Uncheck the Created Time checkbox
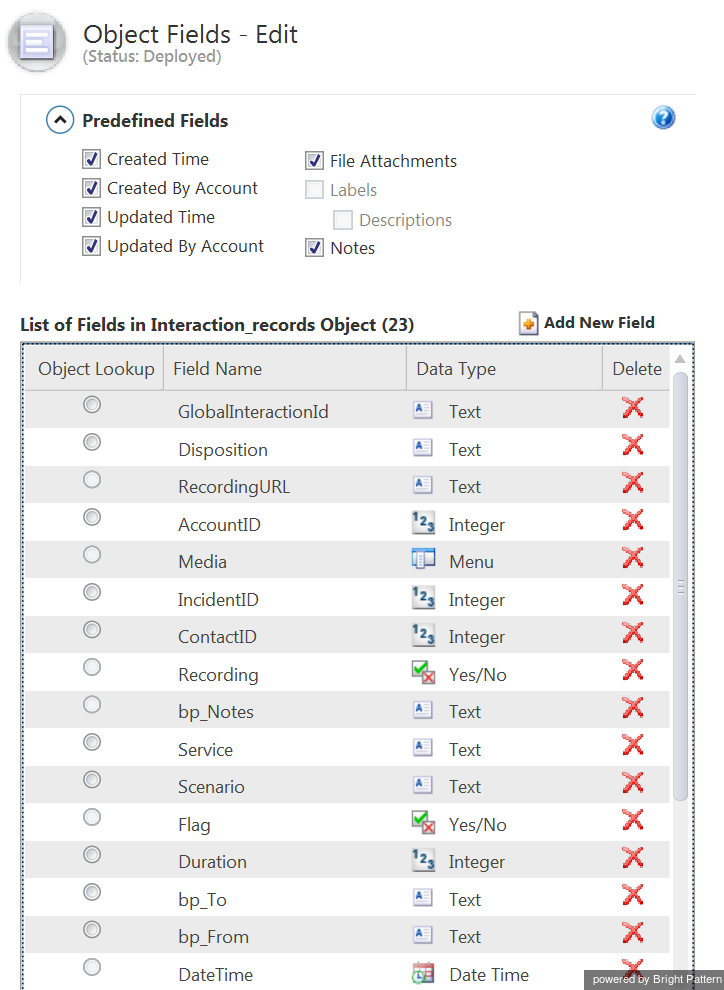This screenshot has height=990, width=724. tap(92, 159)
